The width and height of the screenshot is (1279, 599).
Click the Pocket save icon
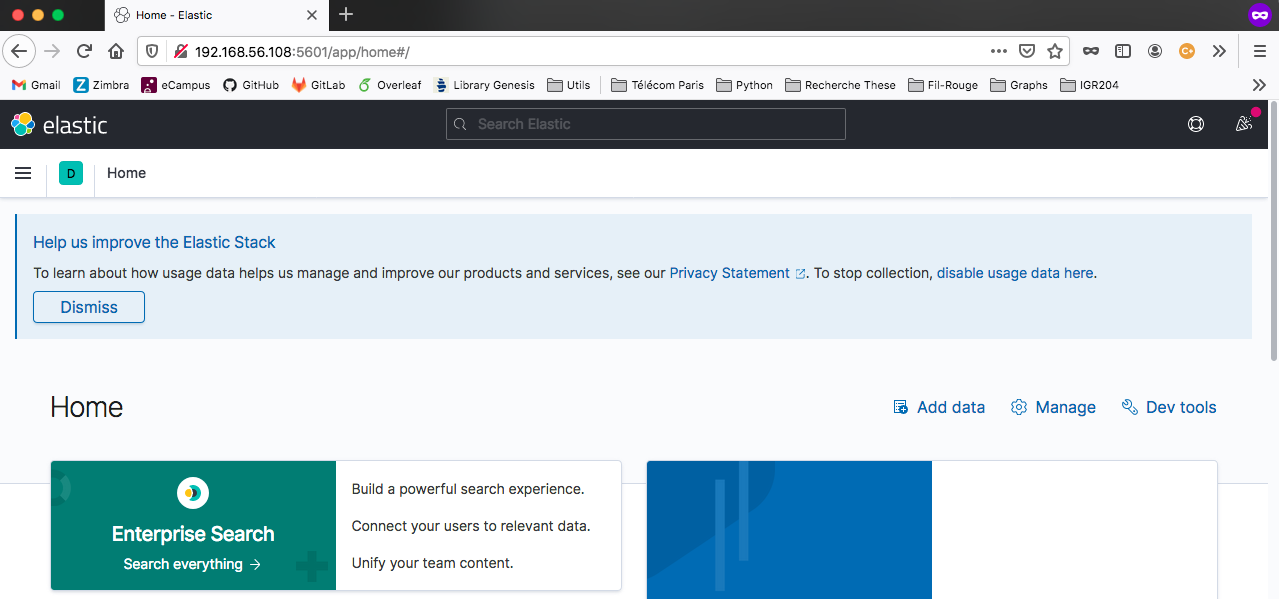[1027, 51]
